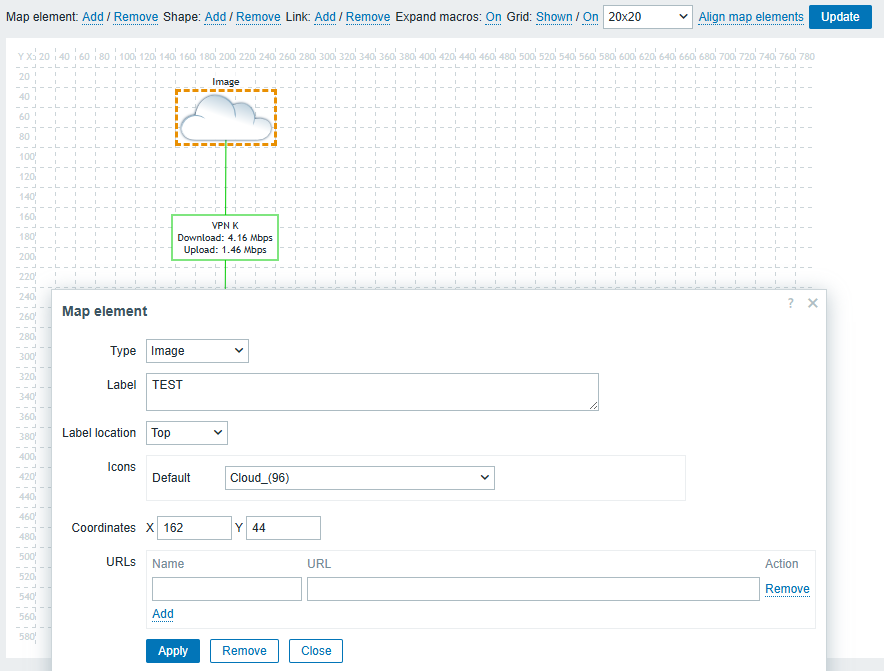Select the cloud image map element

(226, 117)
